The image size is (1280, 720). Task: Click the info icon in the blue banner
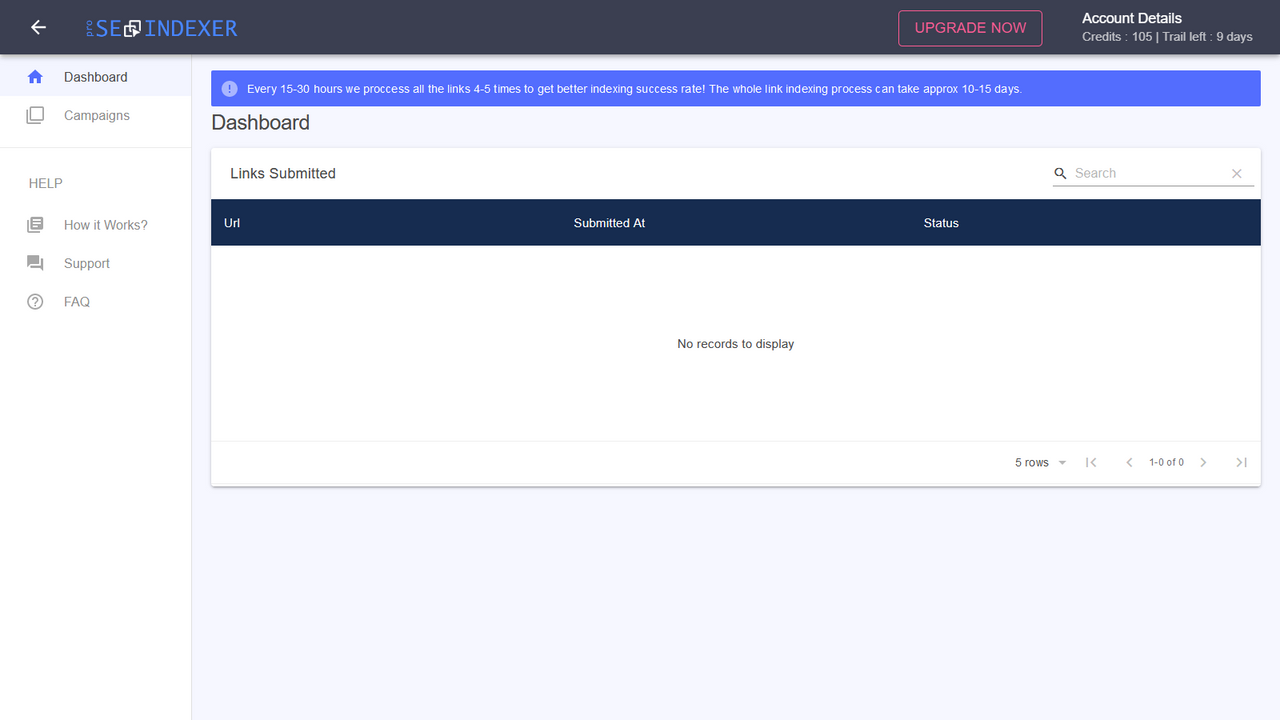[229, 88]
